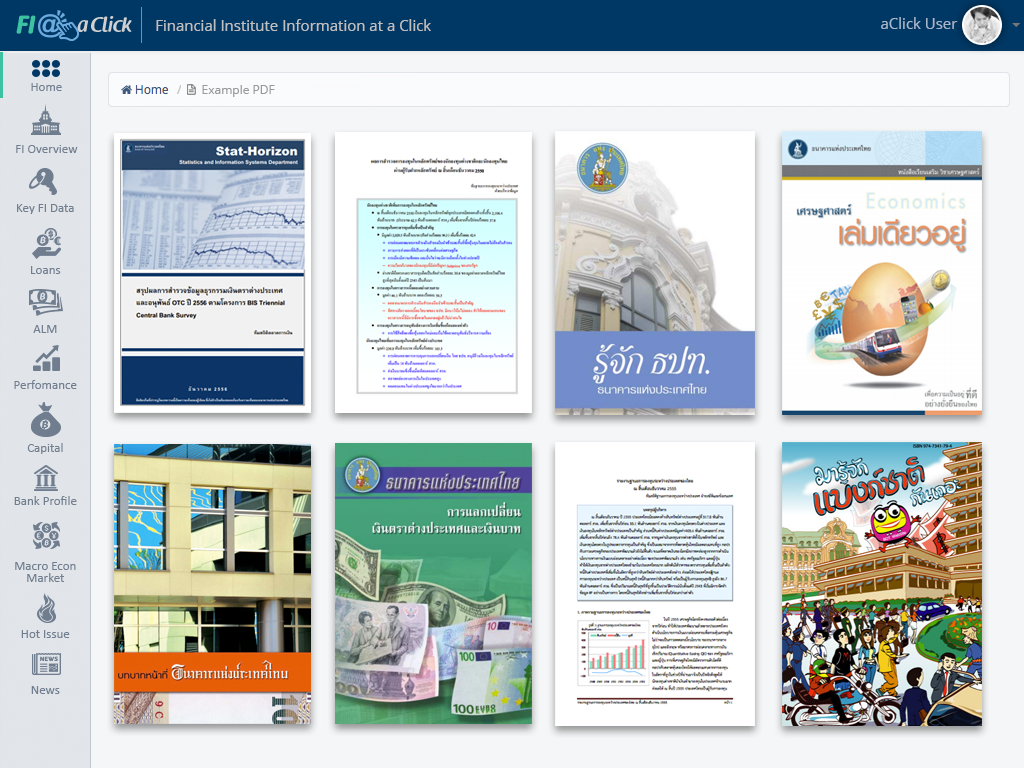
Task: Click Financial Institute Information at a Click title
Action: pyautogui.click(x=293, y=25)
